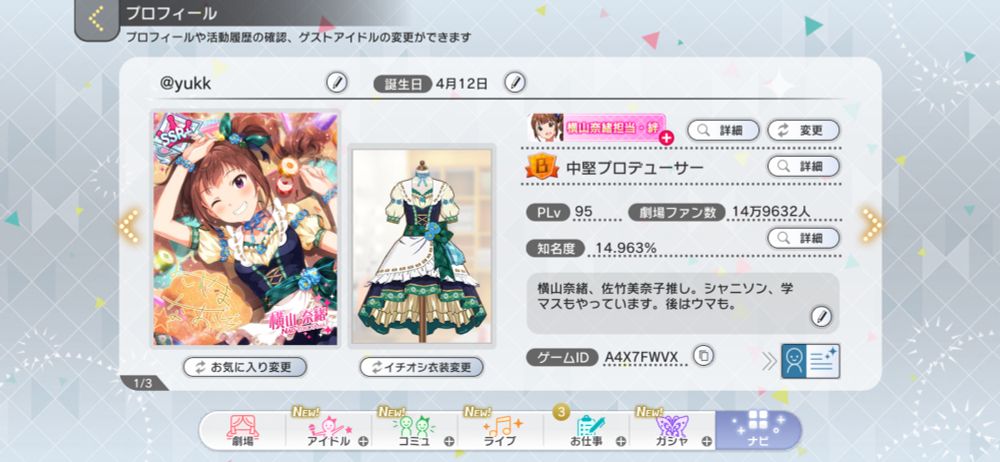Copy the game ID A4X7FWVX
Image resolution: width=1000 pixels, height=462 pixels.
coord(703,355)
